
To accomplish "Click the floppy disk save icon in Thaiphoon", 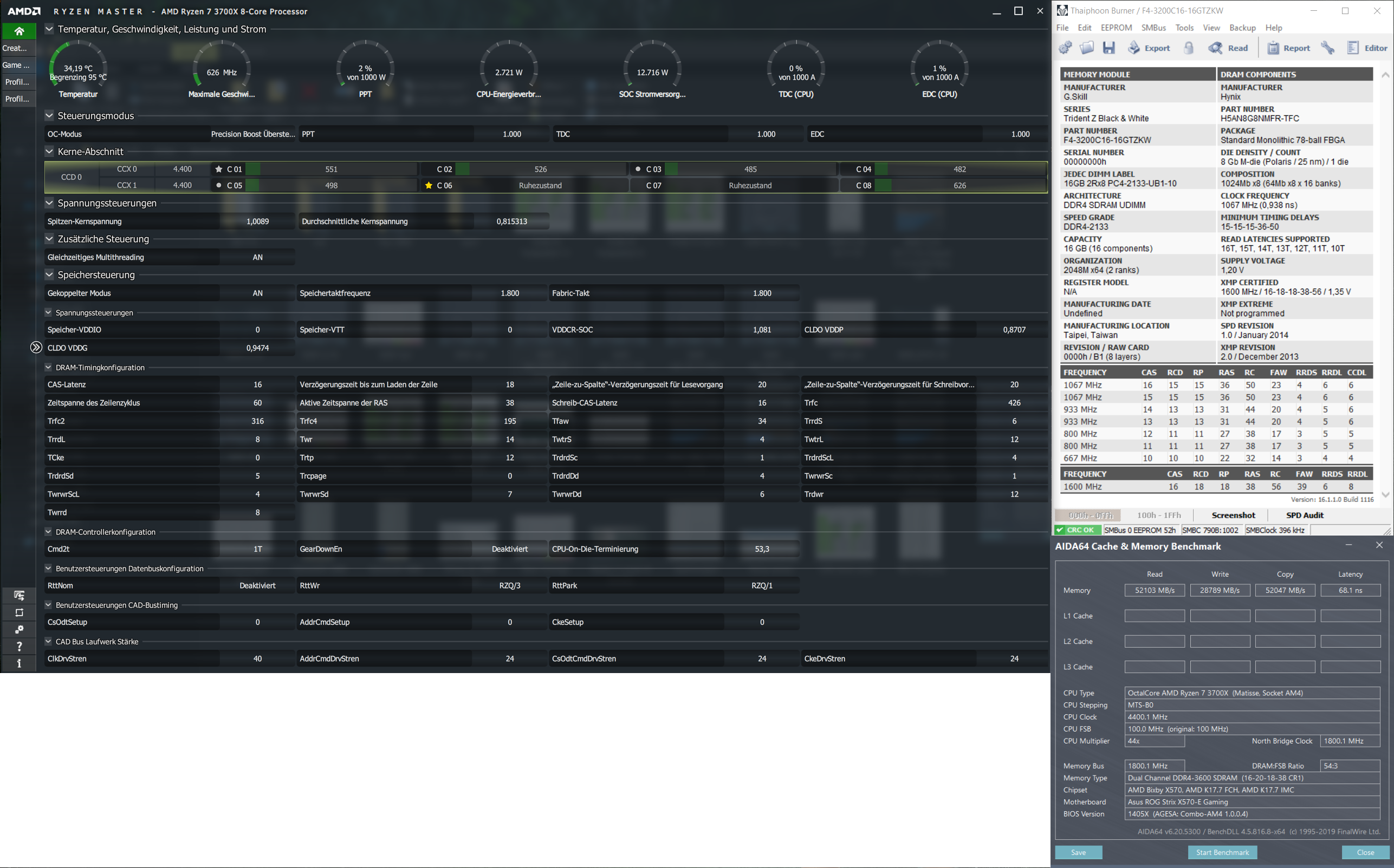I will click(x=1108, y=48).
